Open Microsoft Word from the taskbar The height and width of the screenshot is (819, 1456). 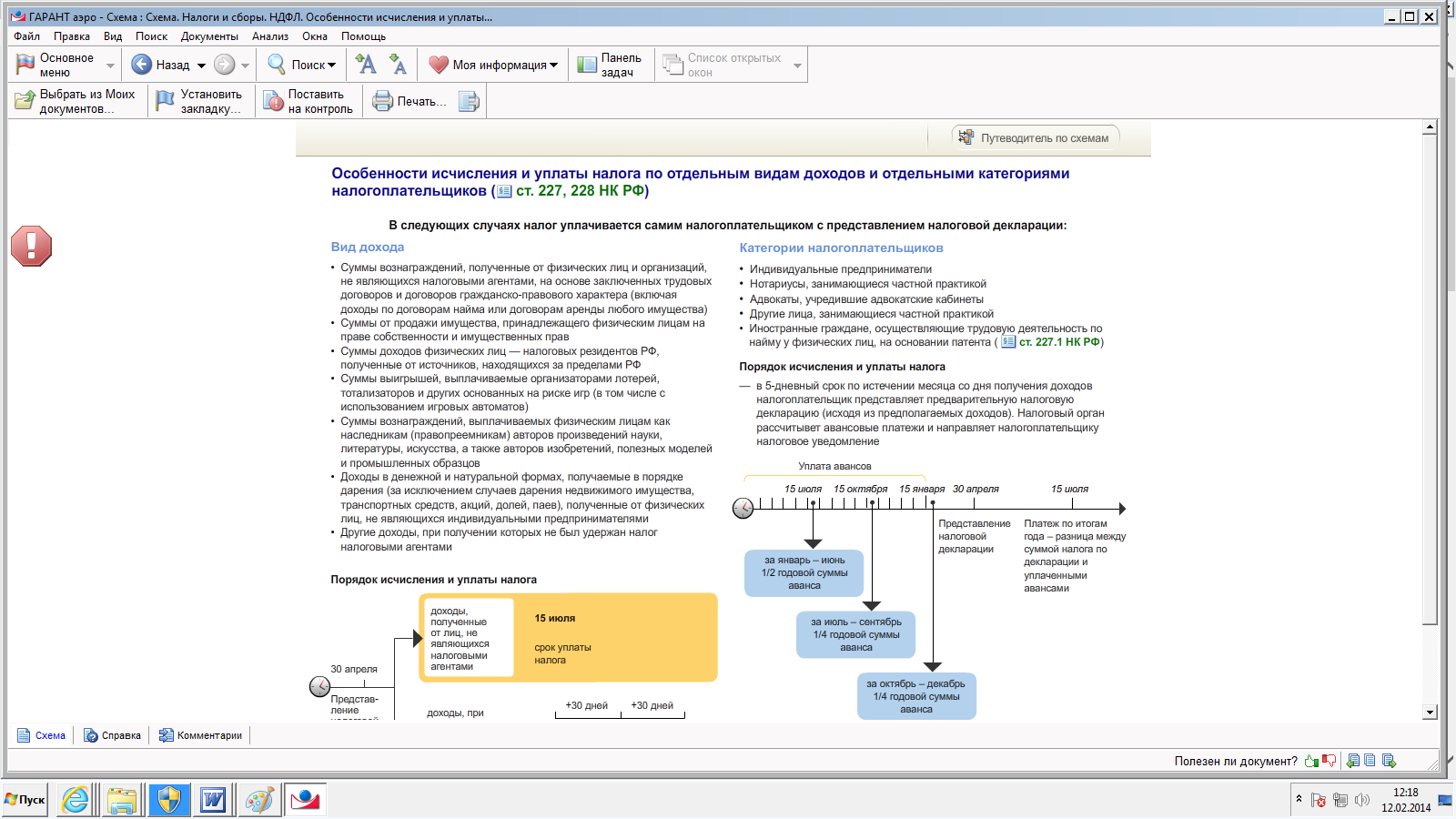(x=213, y=800)
